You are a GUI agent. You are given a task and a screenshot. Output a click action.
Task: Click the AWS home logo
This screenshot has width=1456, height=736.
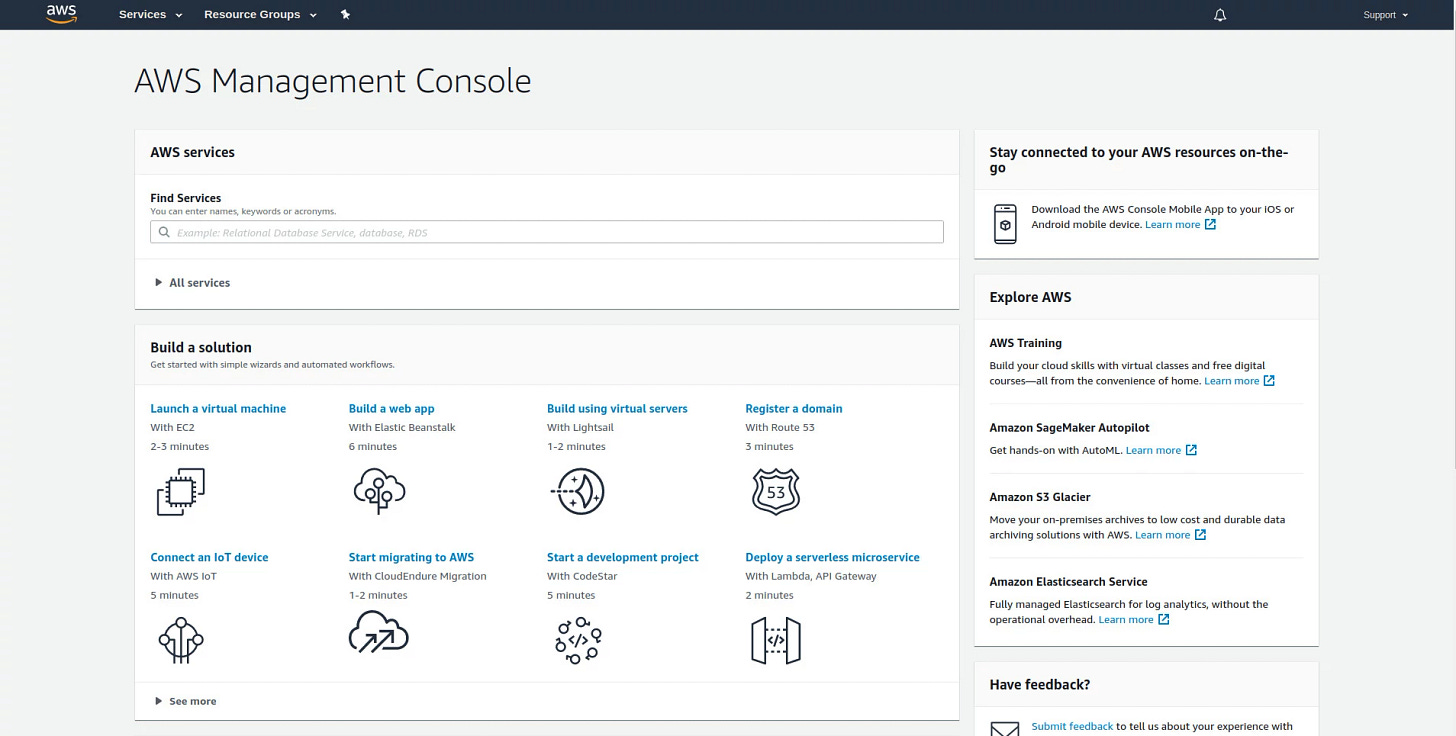tap(60, 14)
